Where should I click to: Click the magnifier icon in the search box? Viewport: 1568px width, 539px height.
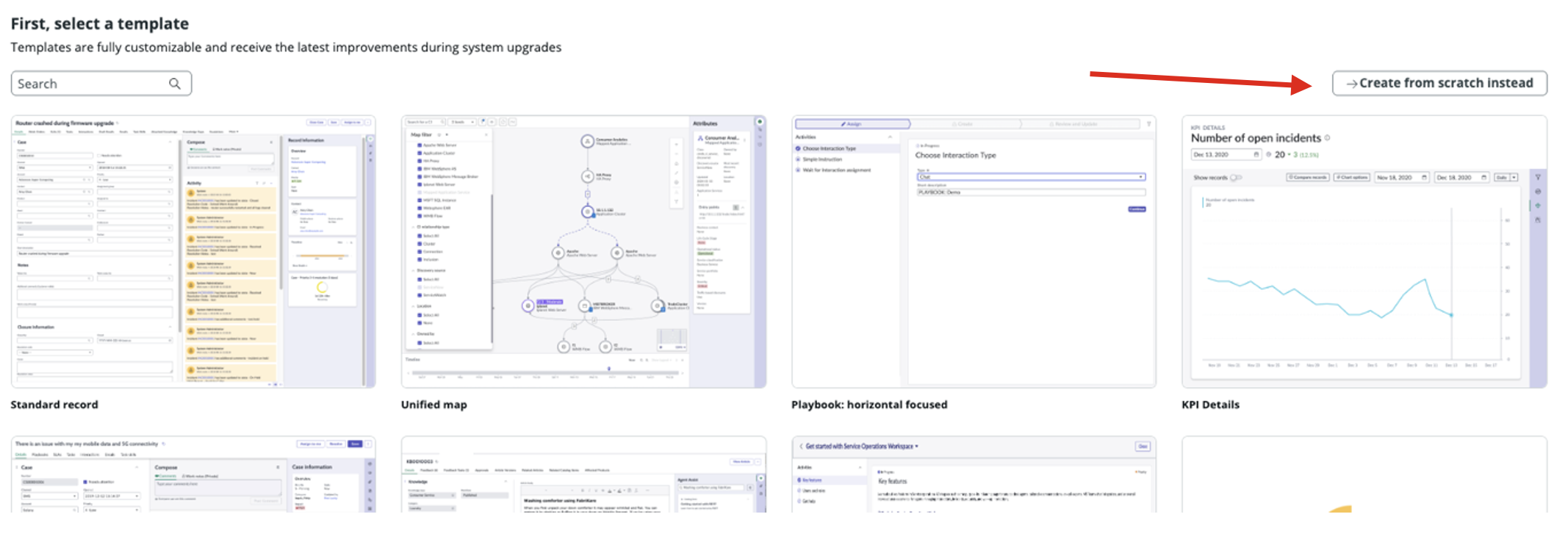tap(175, 84)
